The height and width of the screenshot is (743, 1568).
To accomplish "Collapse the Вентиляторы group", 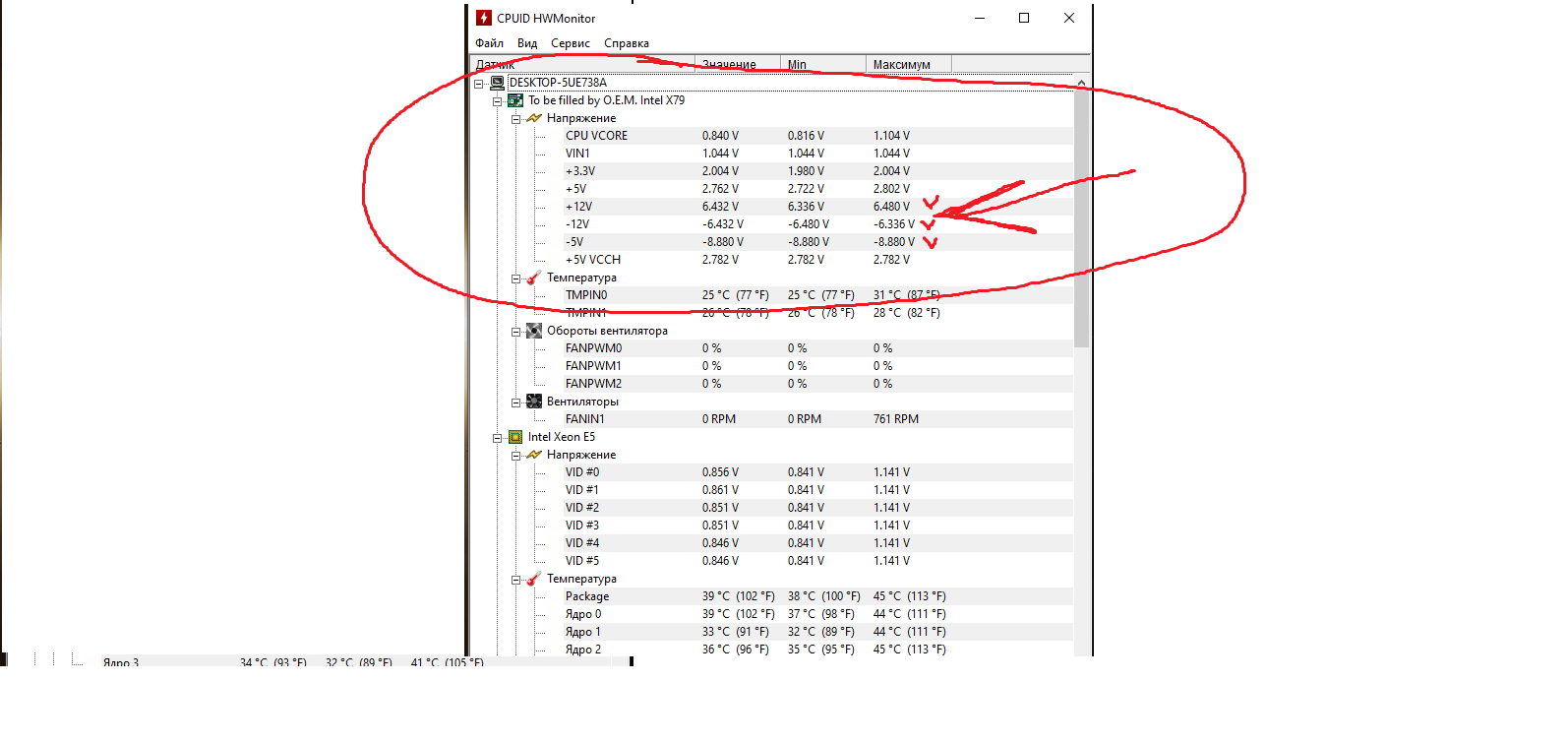I will (516, 402).
